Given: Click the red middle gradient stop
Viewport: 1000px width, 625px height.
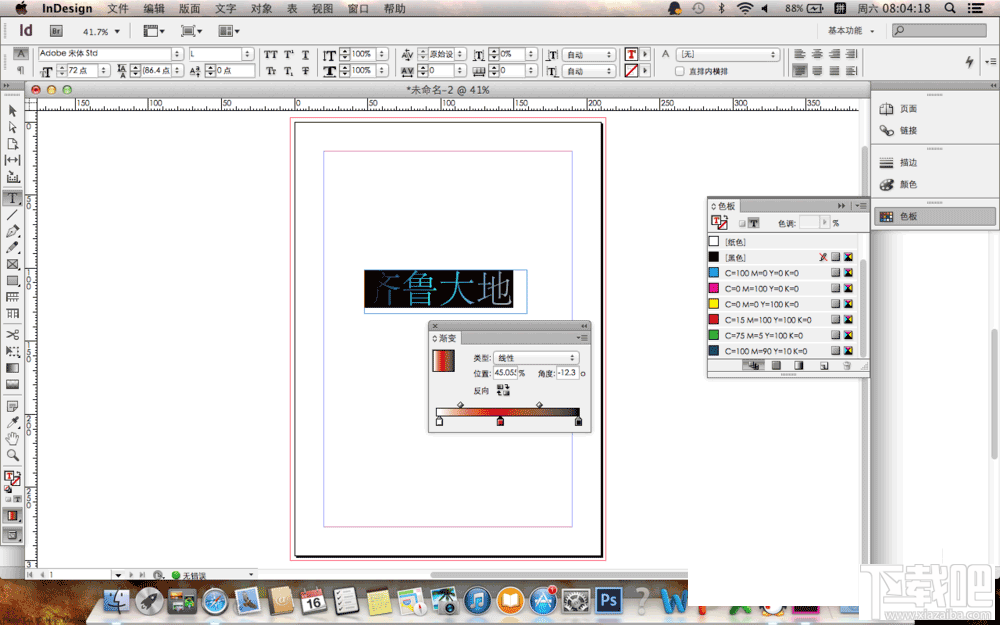Looking at the screenshot, I should tap(501, 421).
